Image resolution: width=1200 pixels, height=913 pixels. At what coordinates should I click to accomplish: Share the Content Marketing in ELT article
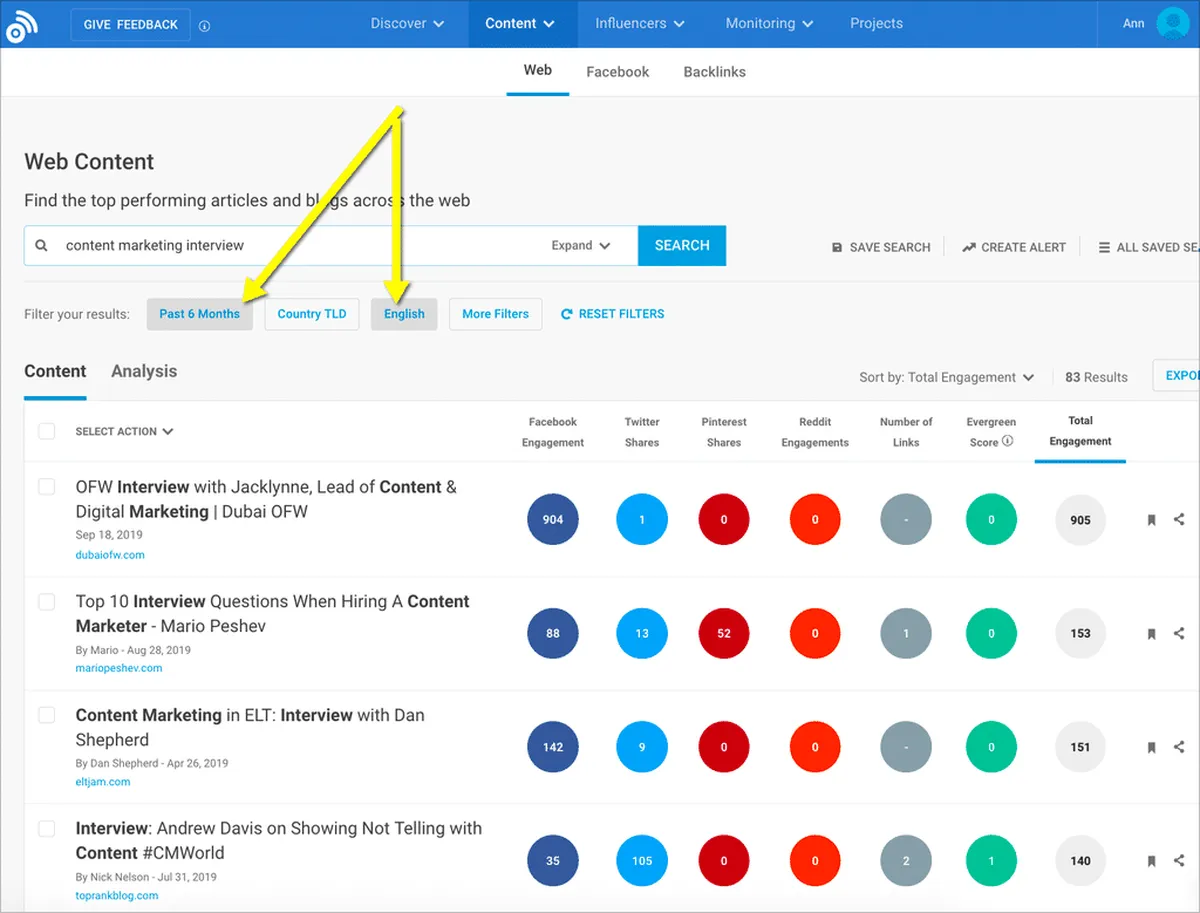pyautogui.click(x=1179, y=747)
